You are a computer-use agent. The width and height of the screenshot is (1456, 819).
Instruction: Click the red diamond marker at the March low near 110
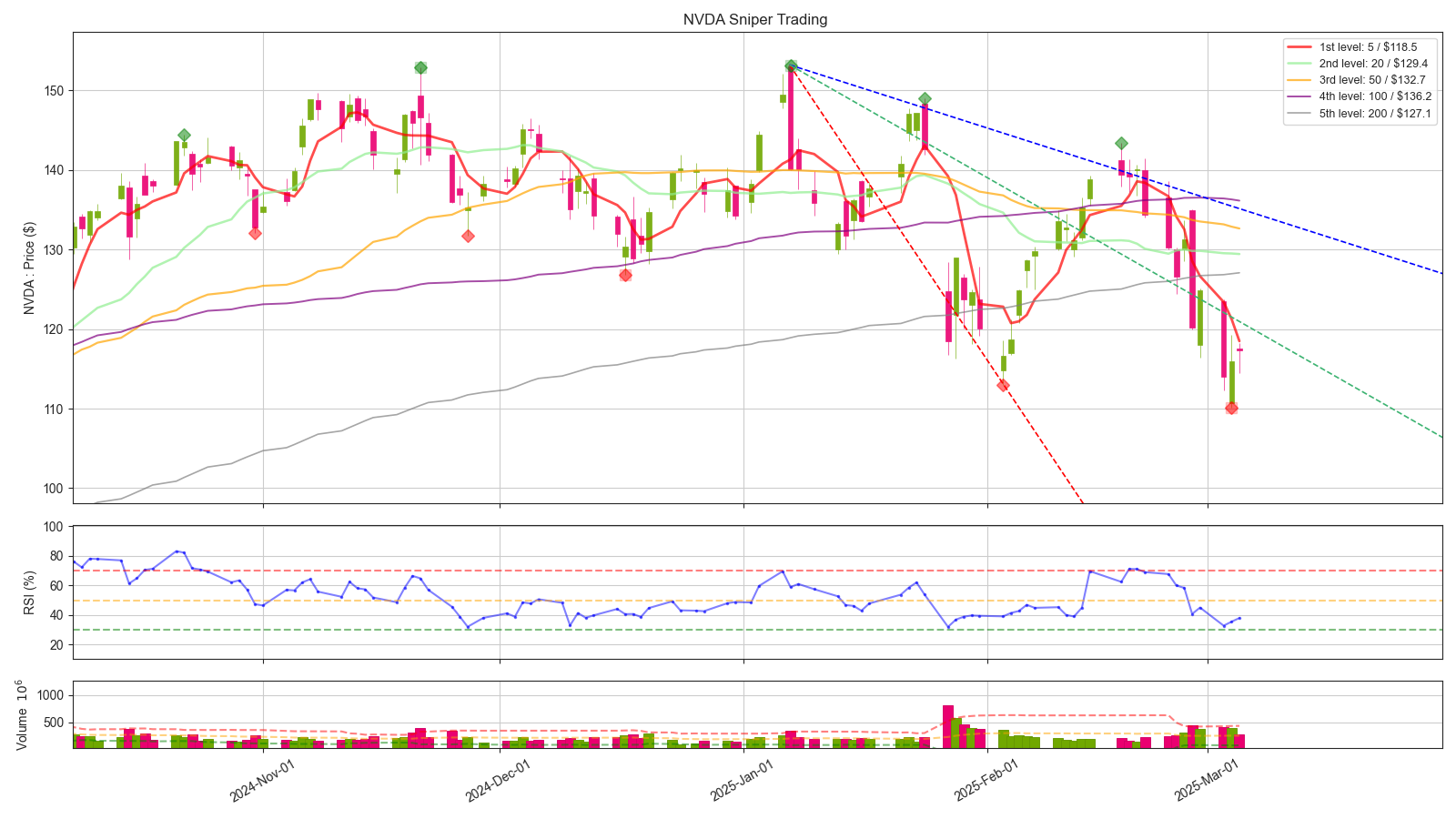[x=1231, y=408]
